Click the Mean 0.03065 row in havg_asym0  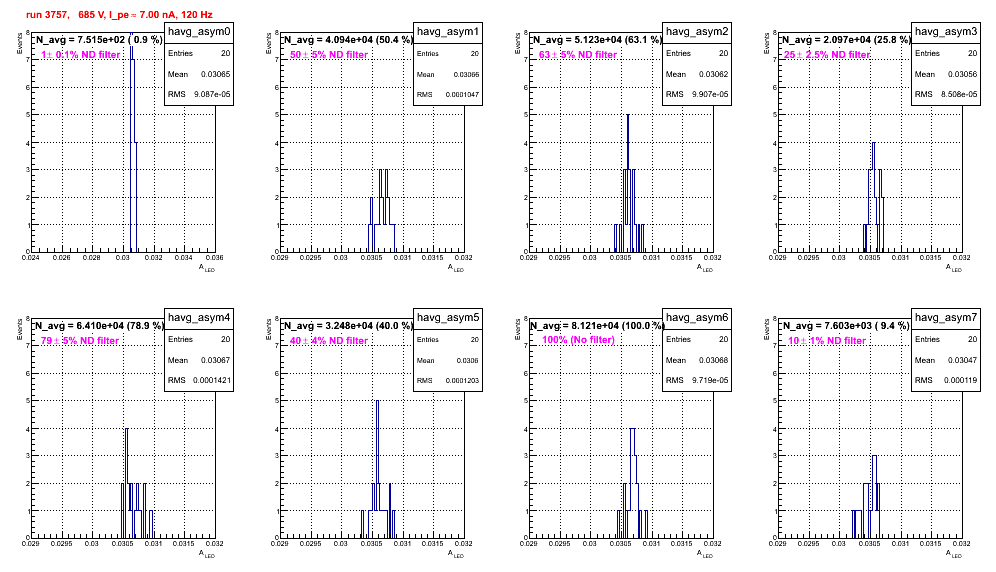click(x=199, y=74)
